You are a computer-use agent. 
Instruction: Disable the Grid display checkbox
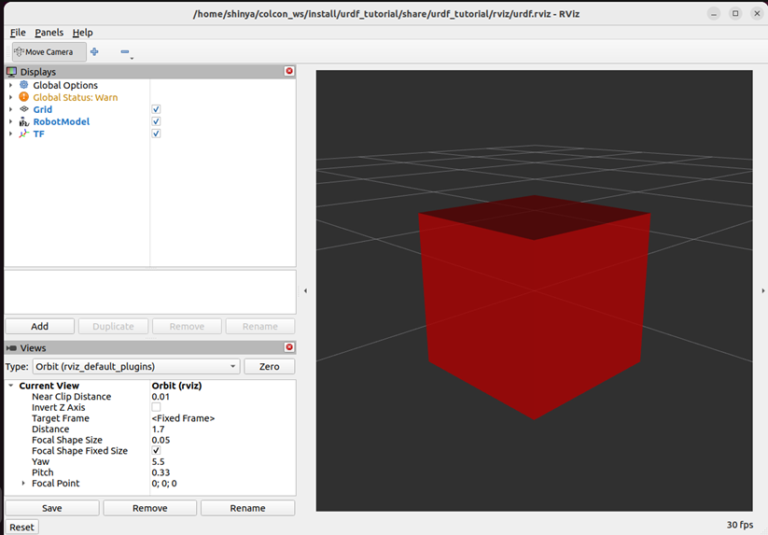156,109
